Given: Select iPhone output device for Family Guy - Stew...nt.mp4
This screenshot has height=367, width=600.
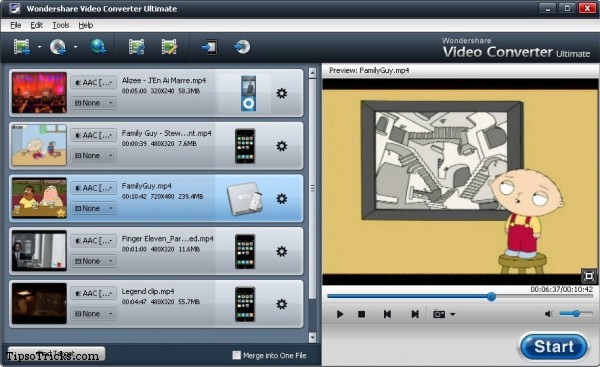Looking at the screenshot, I should click(x=245, y=146).
